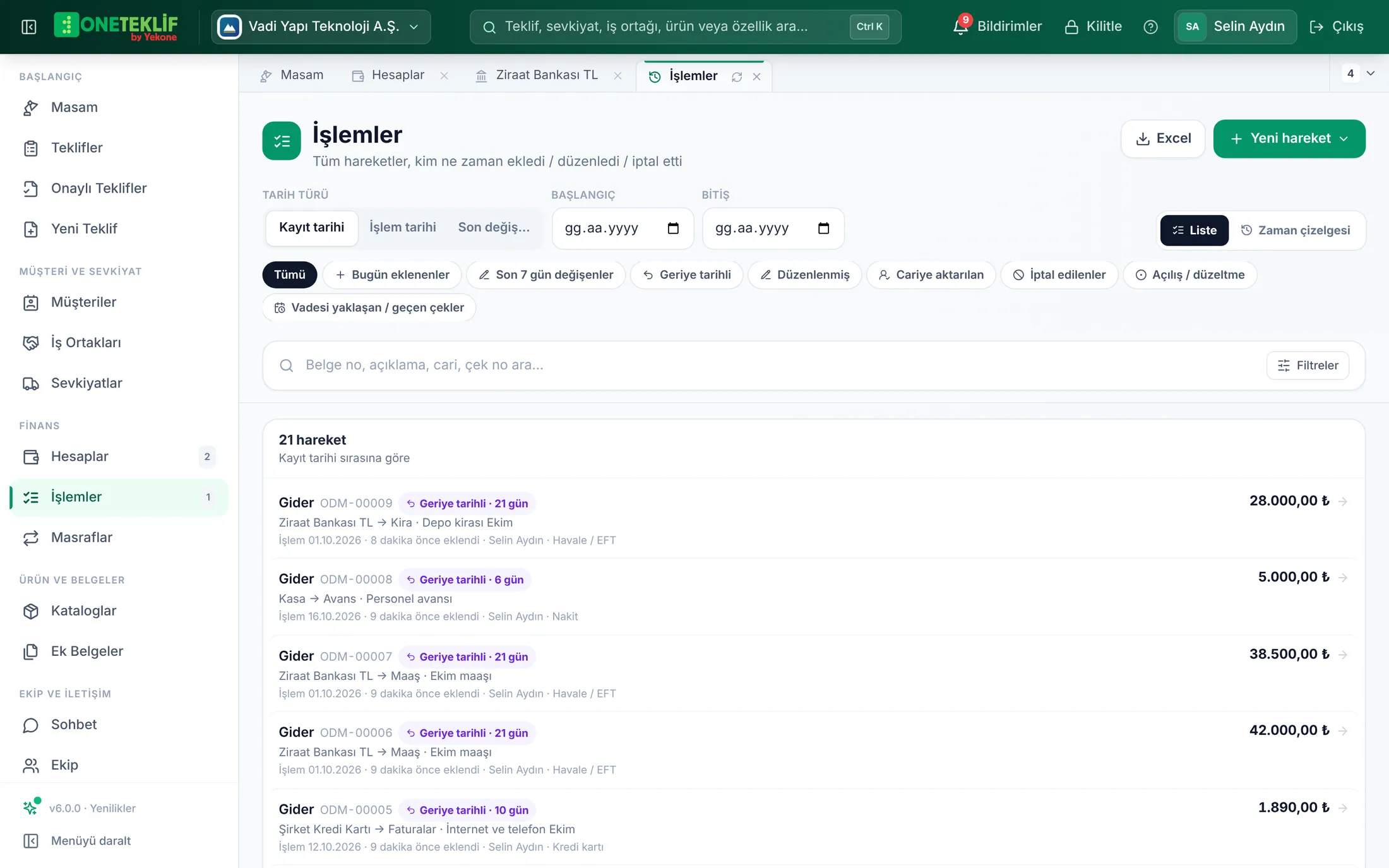Switch view to Zaman çizelgesi
The width and height of the screenshot is (1389, 868).
(1296, 230)
